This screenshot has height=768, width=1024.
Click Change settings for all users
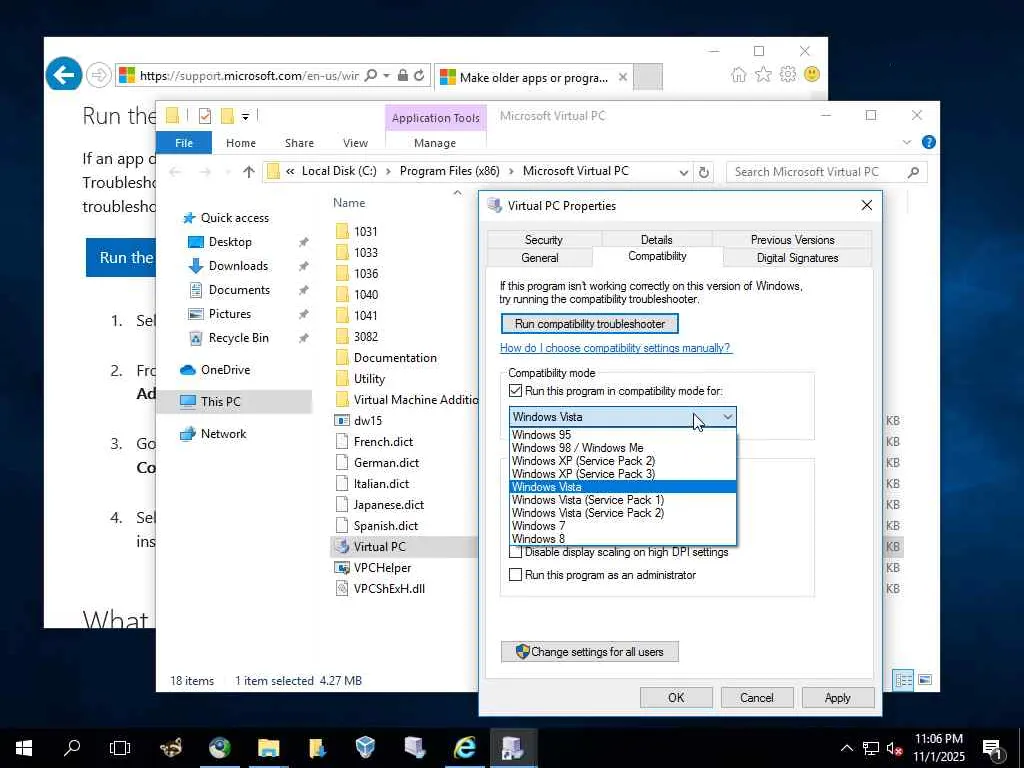point(590,652)
